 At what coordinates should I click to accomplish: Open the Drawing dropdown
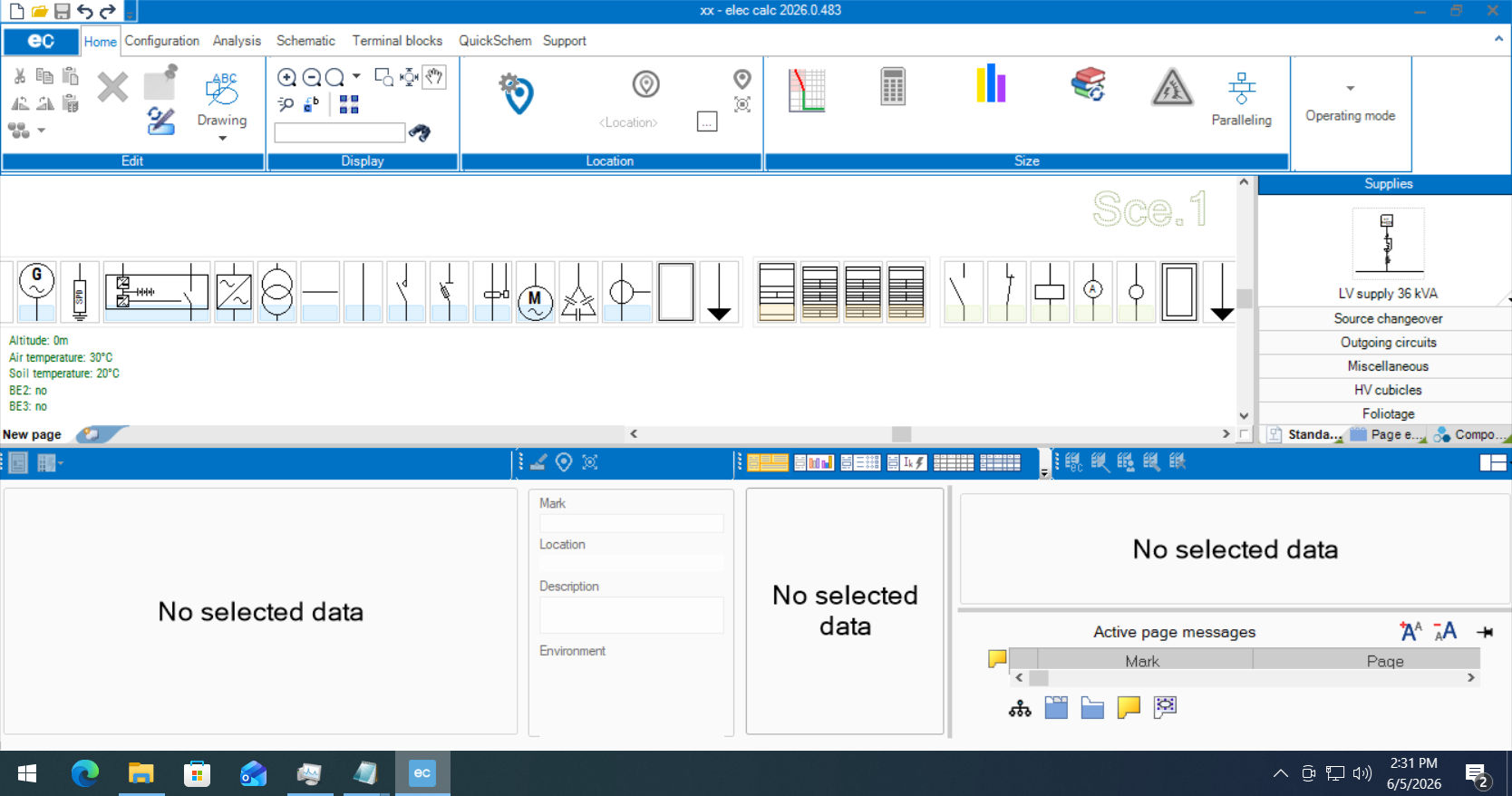click(222, 138)
